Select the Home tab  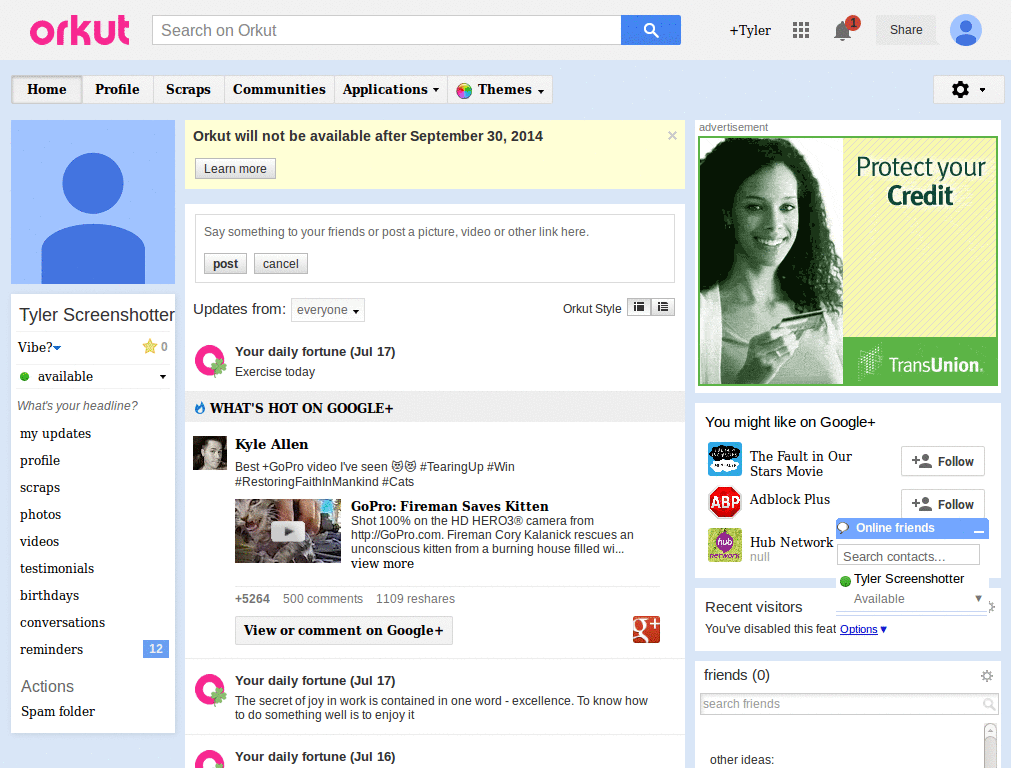(x=47, y=89)
